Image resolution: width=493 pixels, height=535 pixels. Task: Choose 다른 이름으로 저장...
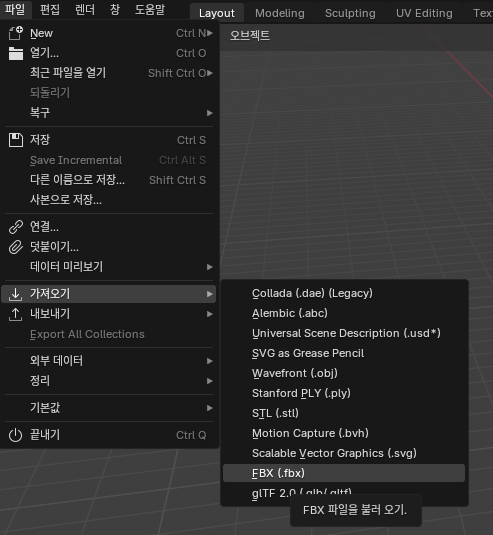108,180
